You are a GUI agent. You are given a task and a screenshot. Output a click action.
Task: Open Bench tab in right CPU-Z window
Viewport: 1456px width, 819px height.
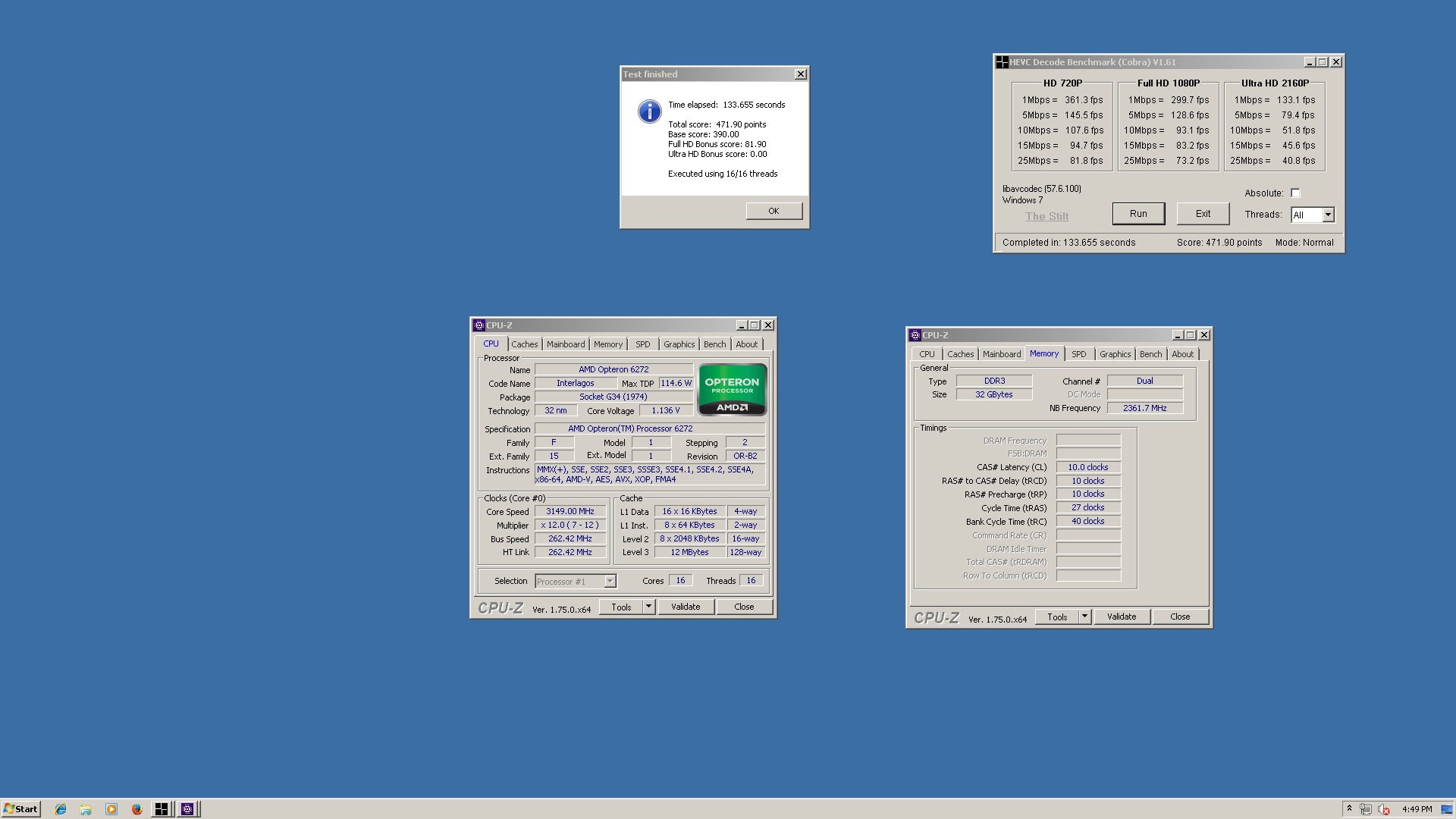1150,354
